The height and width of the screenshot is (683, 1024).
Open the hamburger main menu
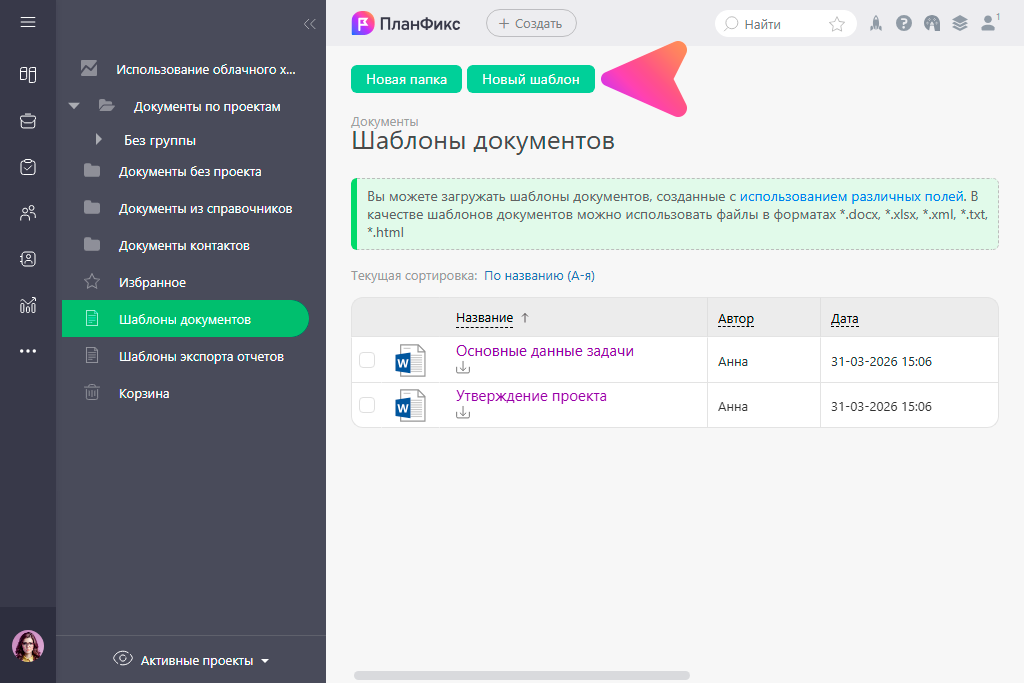(x=28, y=22)
